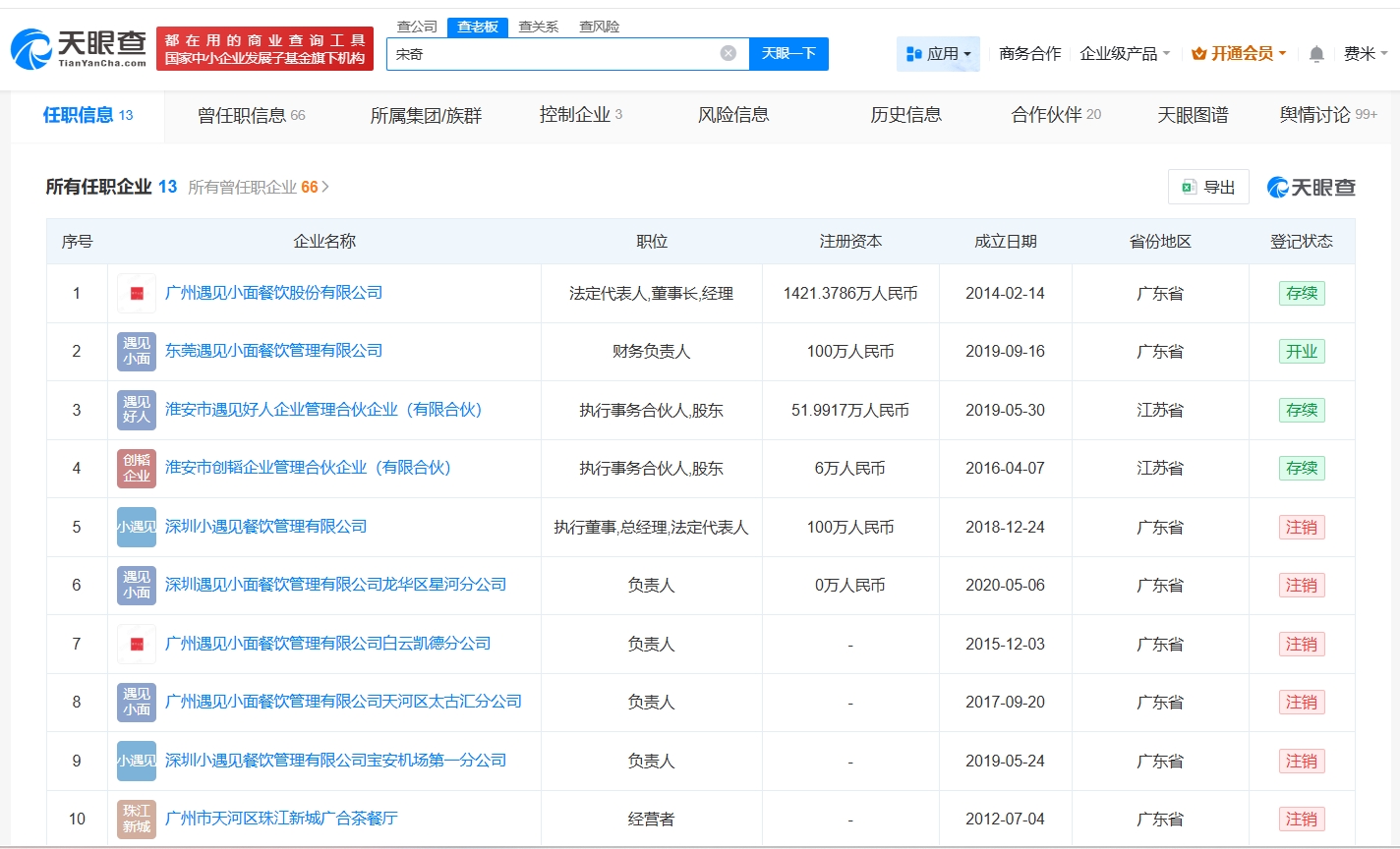Click the Tianyancha logo in header
Screen dimensions: 1400x849
(79, 48)
